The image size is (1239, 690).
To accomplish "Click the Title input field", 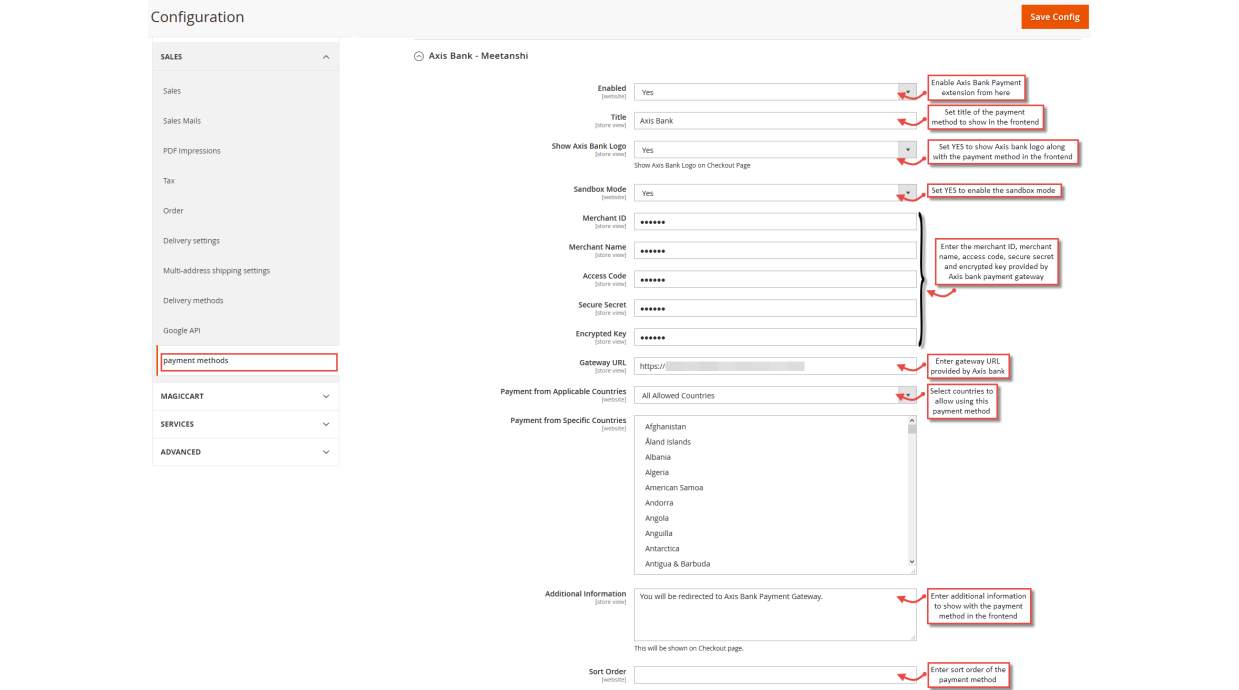I will point(775,121).
